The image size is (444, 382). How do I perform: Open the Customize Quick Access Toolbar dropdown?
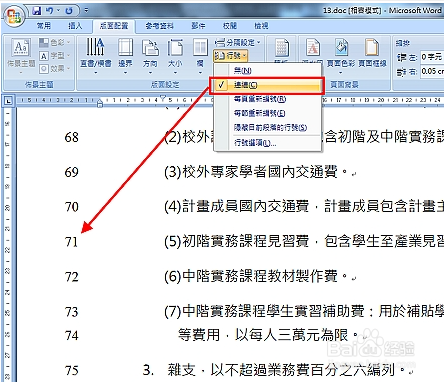(86, 11)
